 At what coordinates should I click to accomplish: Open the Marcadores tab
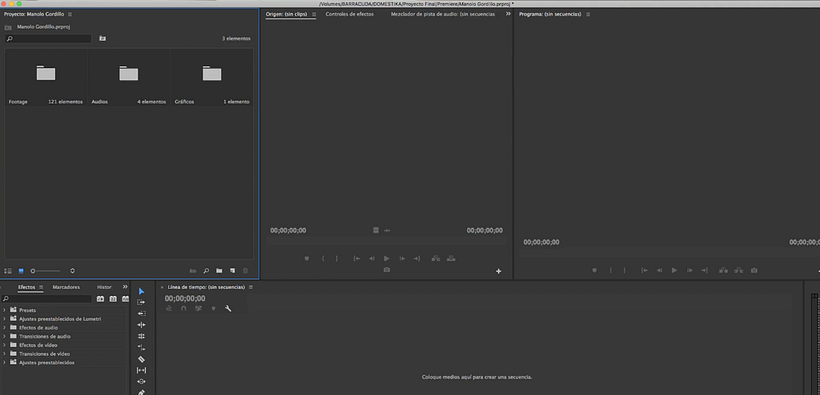tap(66, 287)
